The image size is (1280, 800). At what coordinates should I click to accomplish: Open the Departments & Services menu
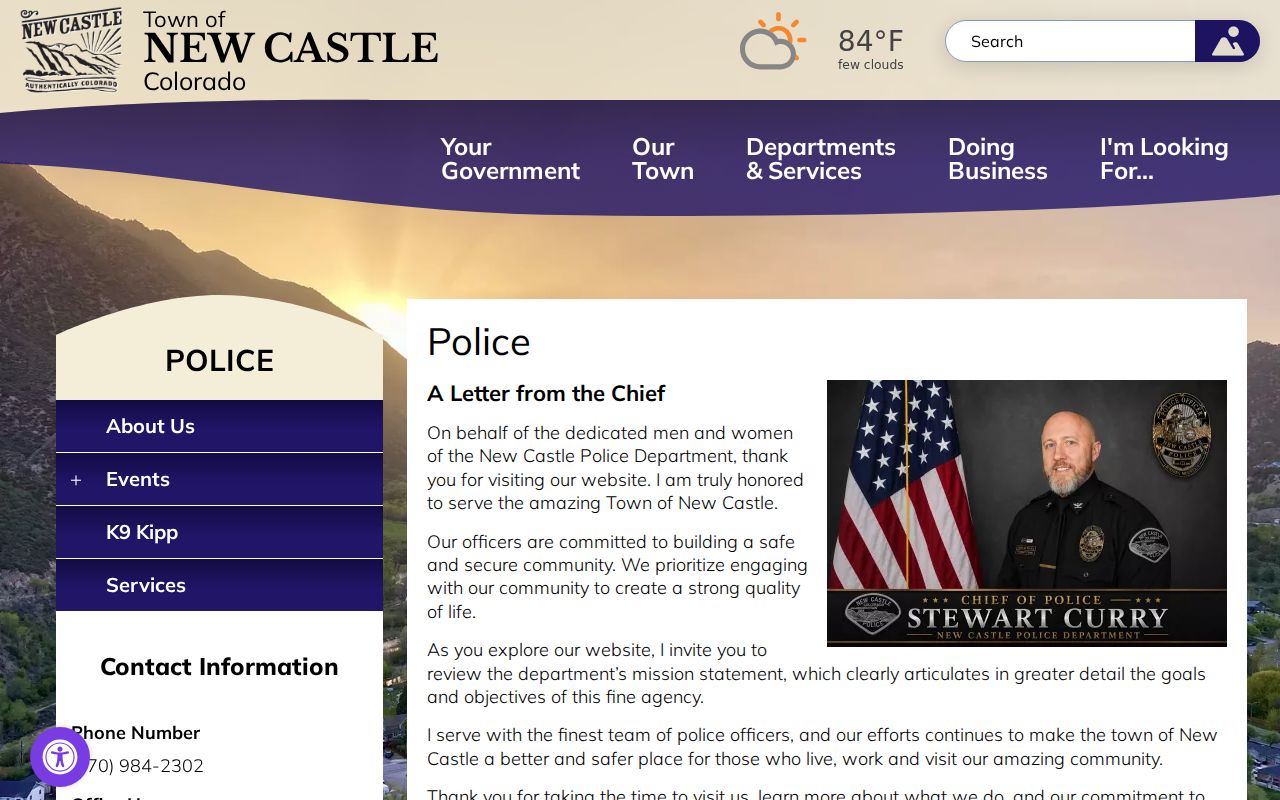click(x=820, y=159)
